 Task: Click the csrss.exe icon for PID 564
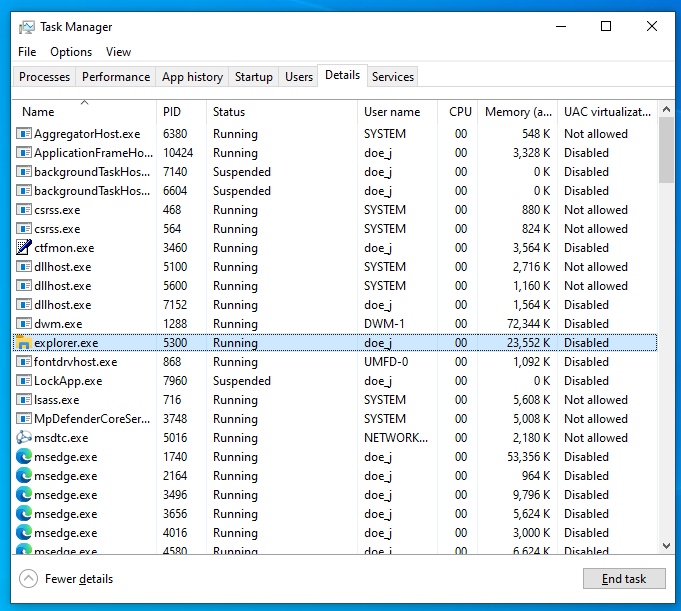(x=24, y=228)
